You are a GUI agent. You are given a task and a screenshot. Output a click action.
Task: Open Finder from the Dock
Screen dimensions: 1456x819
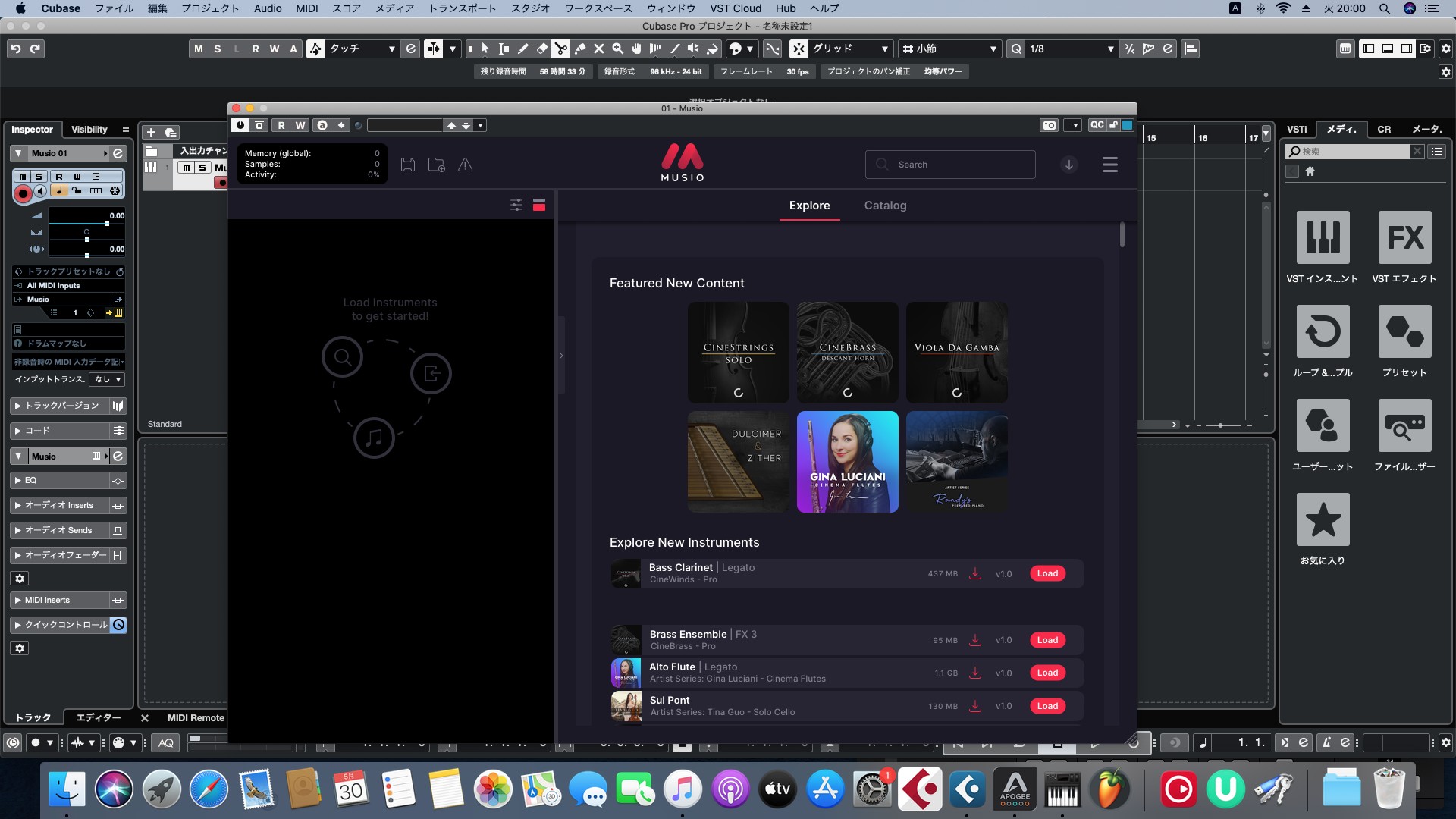pos(67,789)
